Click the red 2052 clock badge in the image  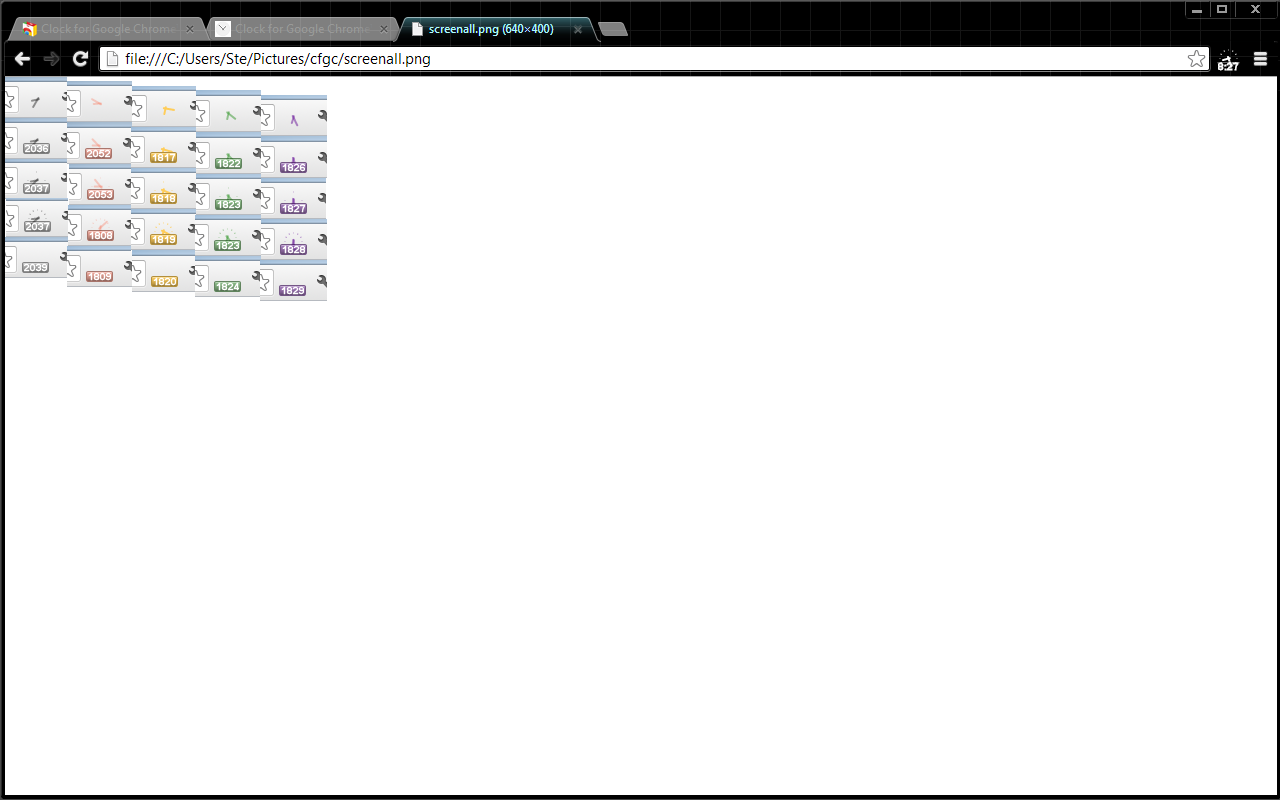(99, 151)
